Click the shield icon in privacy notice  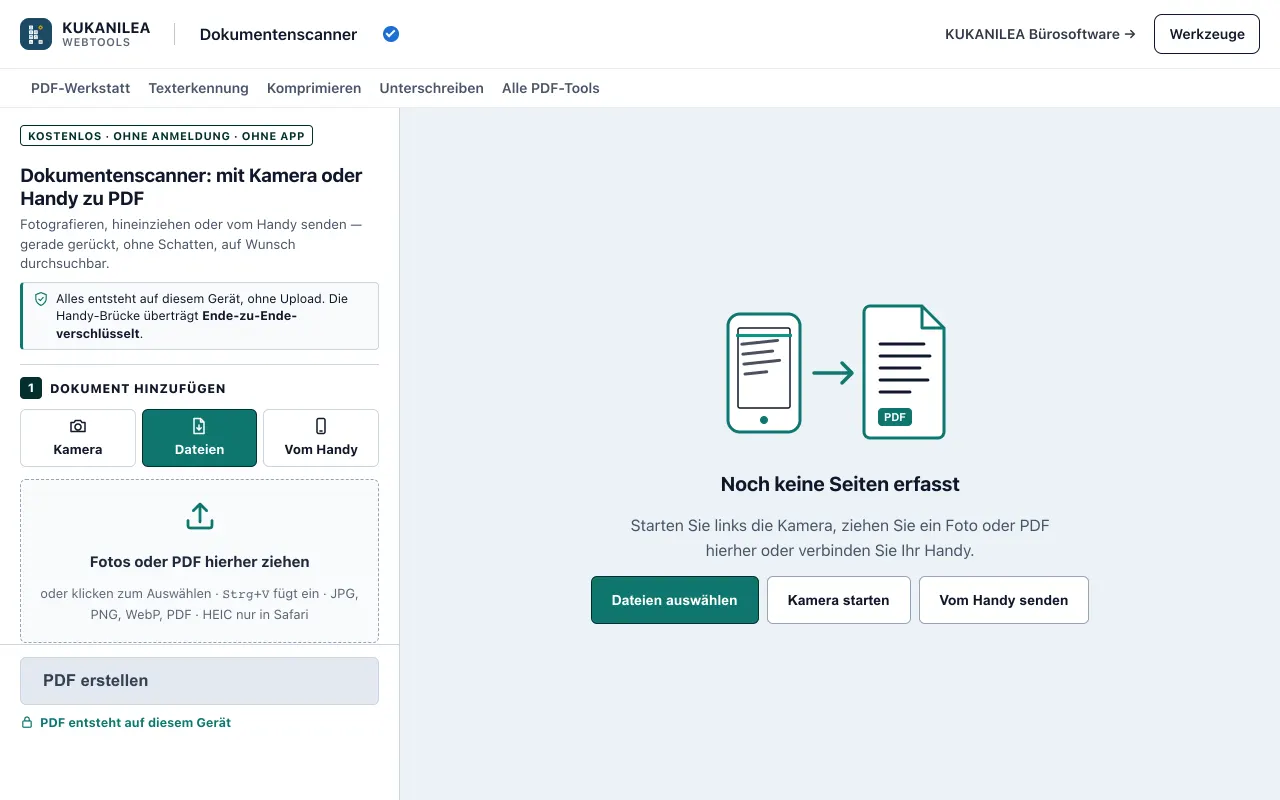(41, 299)
